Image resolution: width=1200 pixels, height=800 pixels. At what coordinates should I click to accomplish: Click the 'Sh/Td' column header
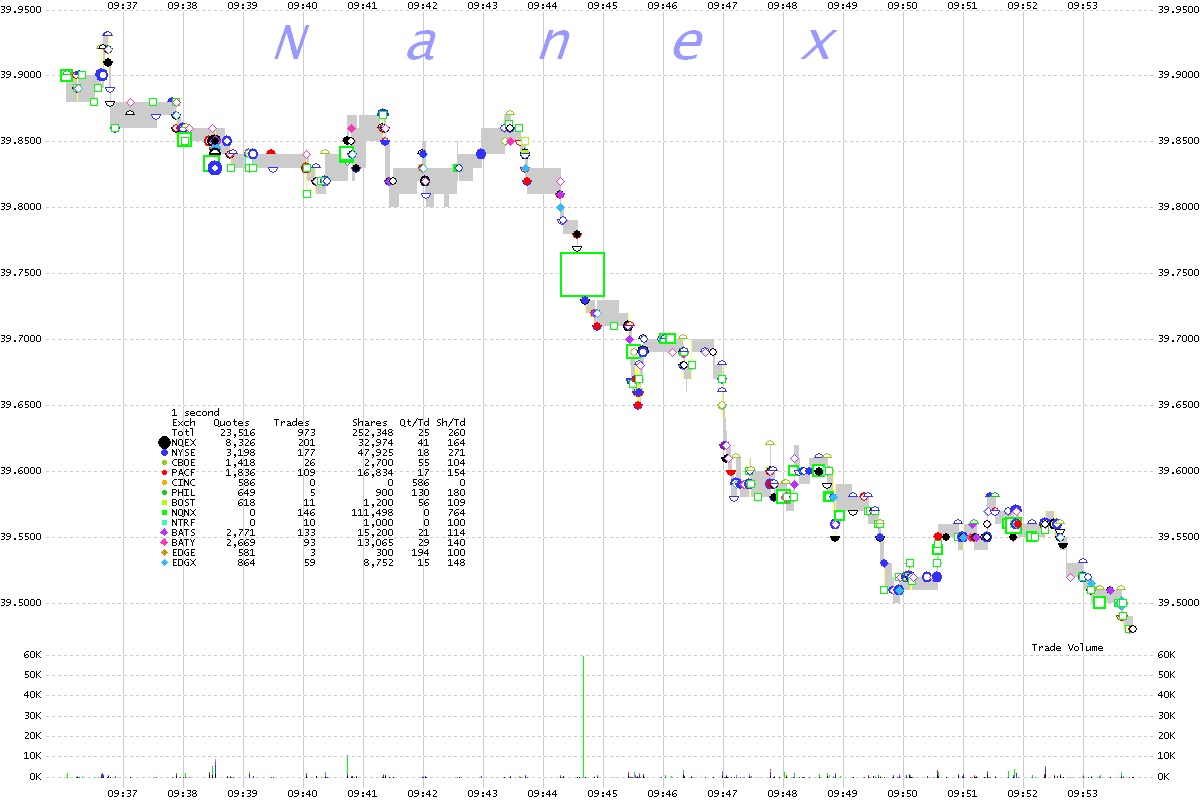pos(453,423)
